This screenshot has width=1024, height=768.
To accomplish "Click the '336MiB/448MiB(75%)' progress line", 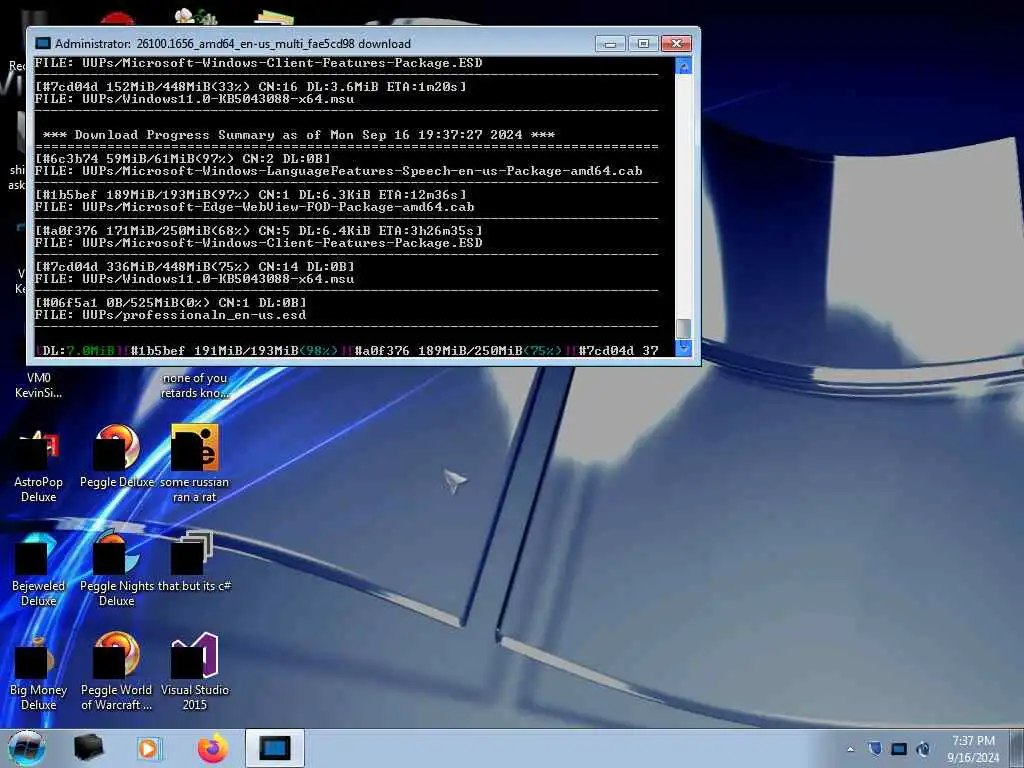I will click(195, 266).
